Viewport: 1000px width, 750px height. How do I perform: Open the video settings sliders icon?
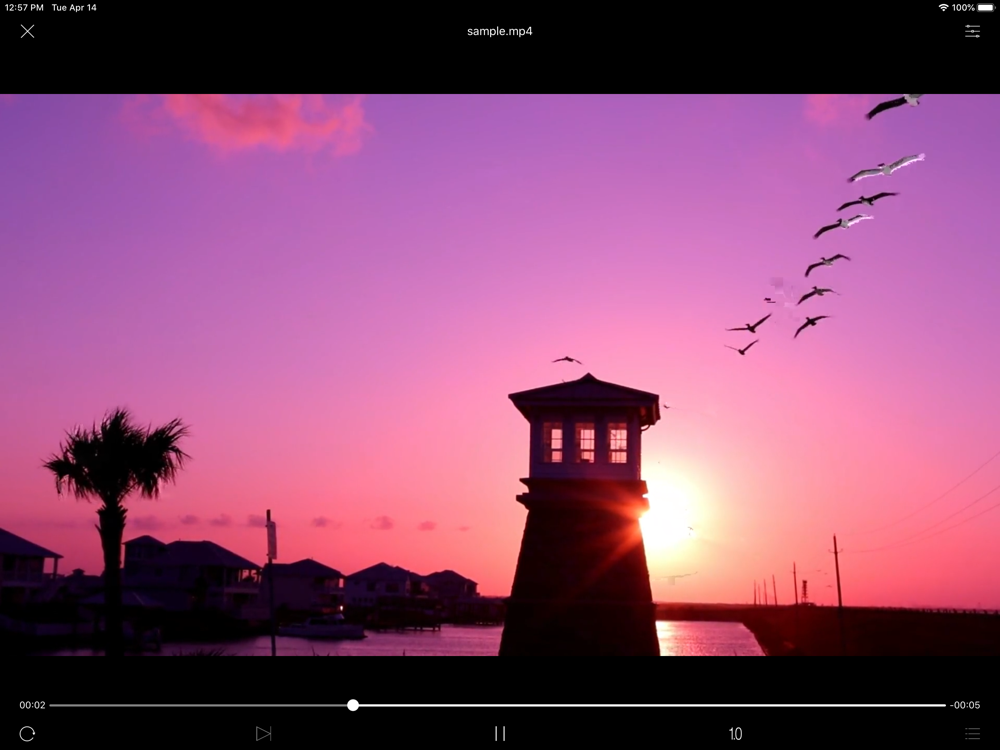click(972, 31)
